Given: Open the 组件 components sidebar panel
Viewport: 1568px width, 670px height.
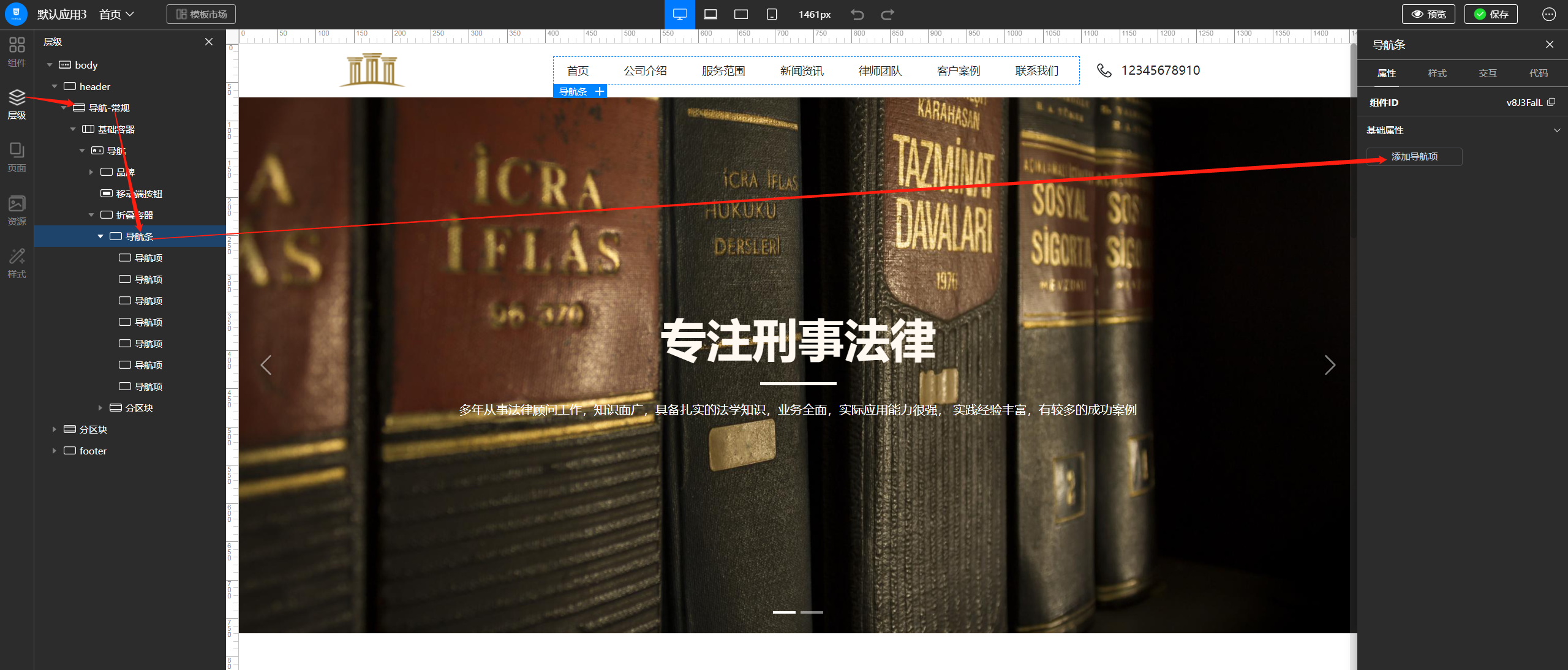Looking at the screenshot, I should [x=17, y=52].
